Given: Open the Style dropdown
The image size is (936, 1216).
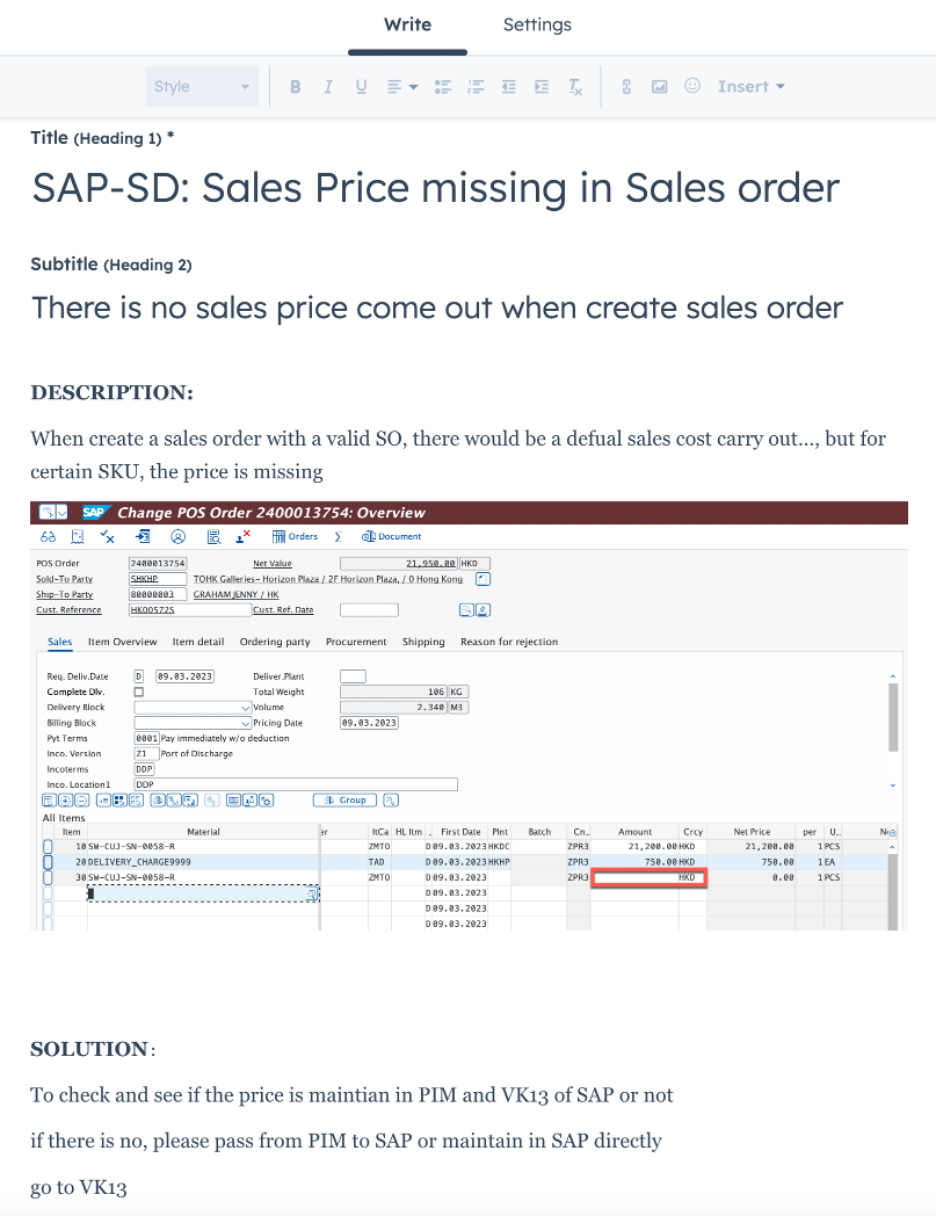Looking at the screenshot, I should (x=202, y=87).
